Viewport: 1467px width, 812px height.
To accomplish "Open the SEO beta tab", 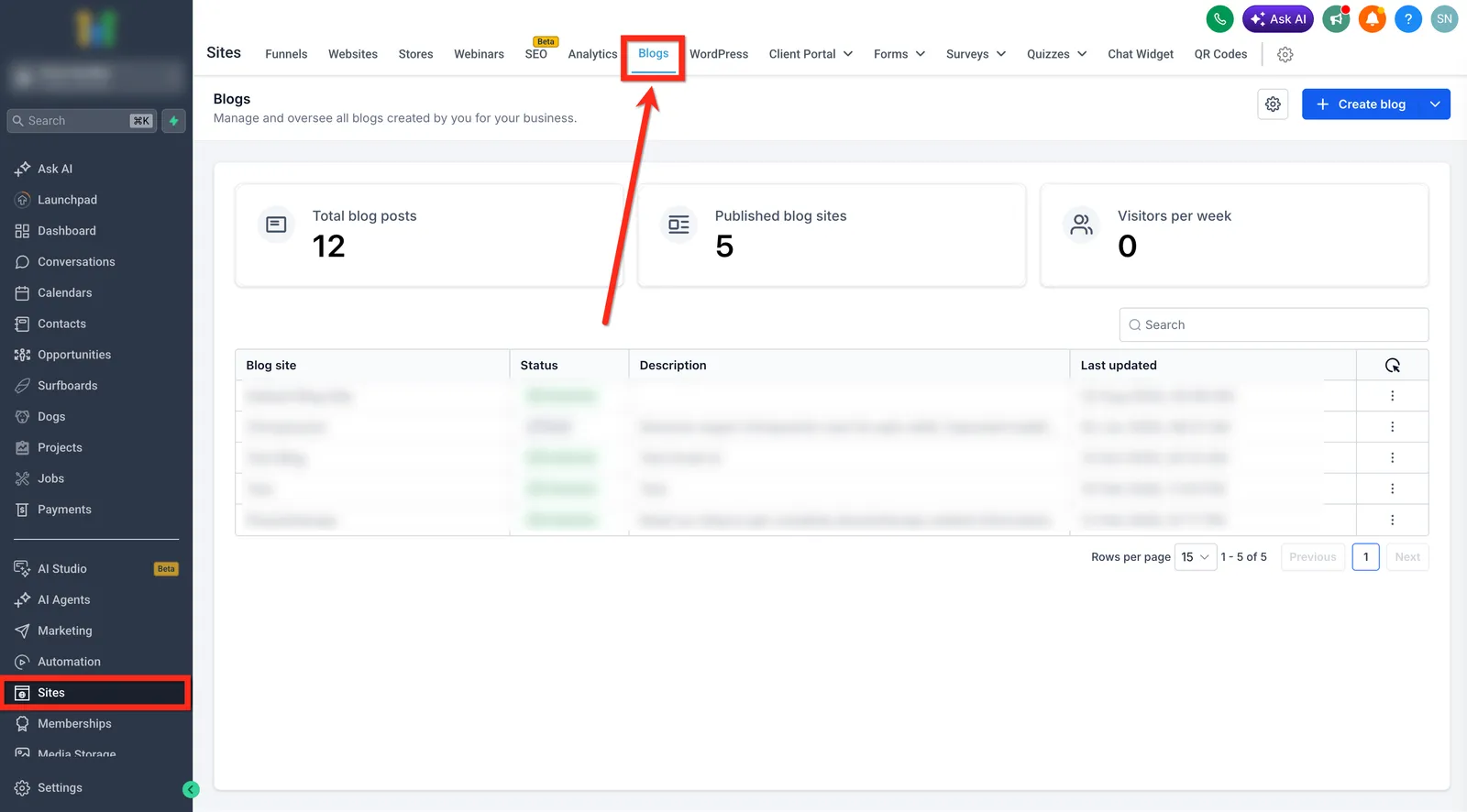I will tap(536, 54).
